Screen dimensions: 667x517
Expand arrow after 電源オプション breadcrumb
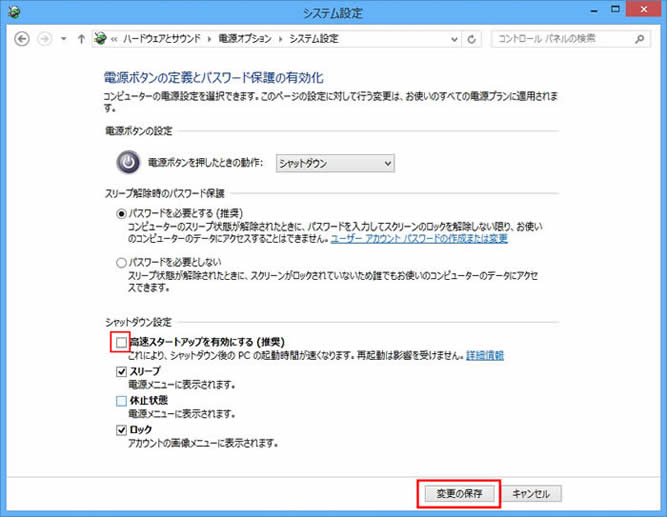click(280, 39)
